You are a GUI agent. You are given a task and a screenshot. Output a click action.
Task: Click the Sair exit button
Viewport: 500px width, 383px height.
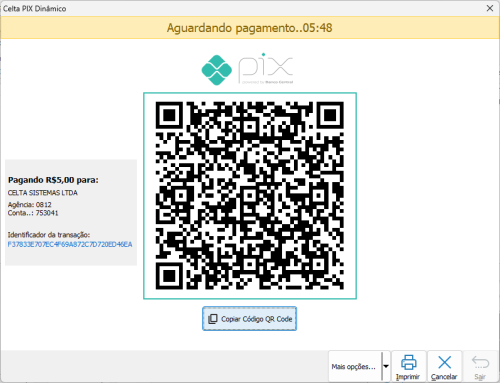pyautogui.click(x=480, y=367)
